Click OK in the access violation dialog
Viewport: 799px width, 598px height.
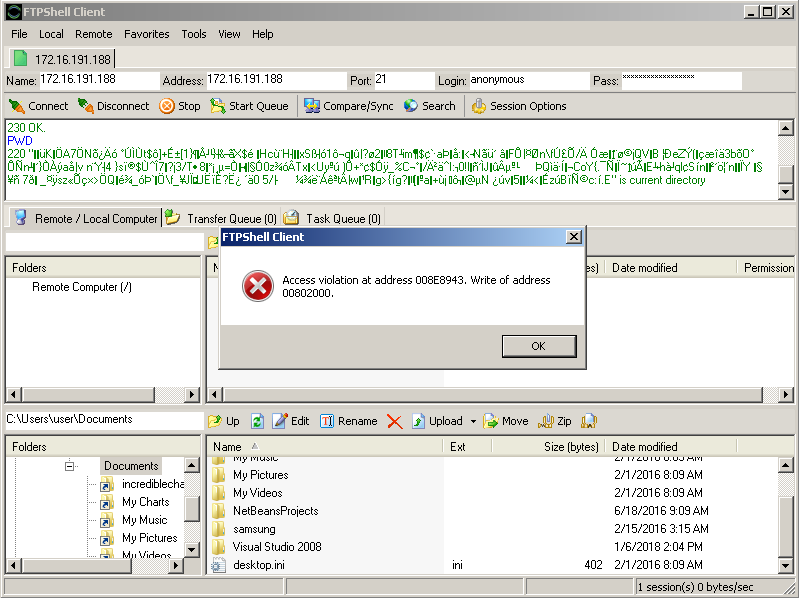pos(539,346)
